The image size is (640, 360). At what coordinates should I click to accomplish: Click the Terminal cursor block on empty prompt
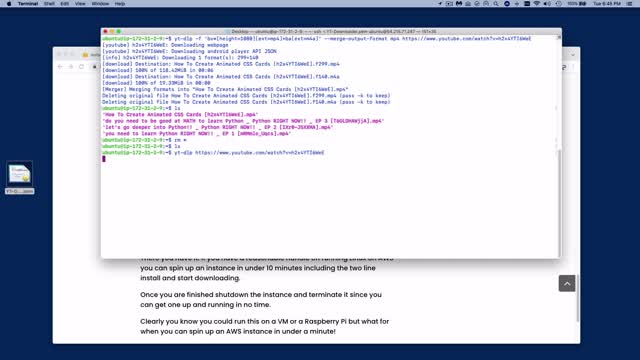click(104, 159)
